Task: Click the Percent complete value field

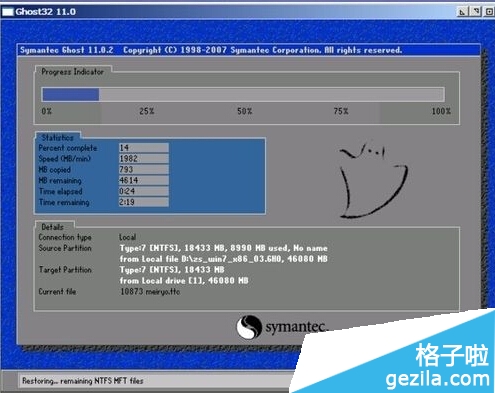Action: [x=144, y=148]
